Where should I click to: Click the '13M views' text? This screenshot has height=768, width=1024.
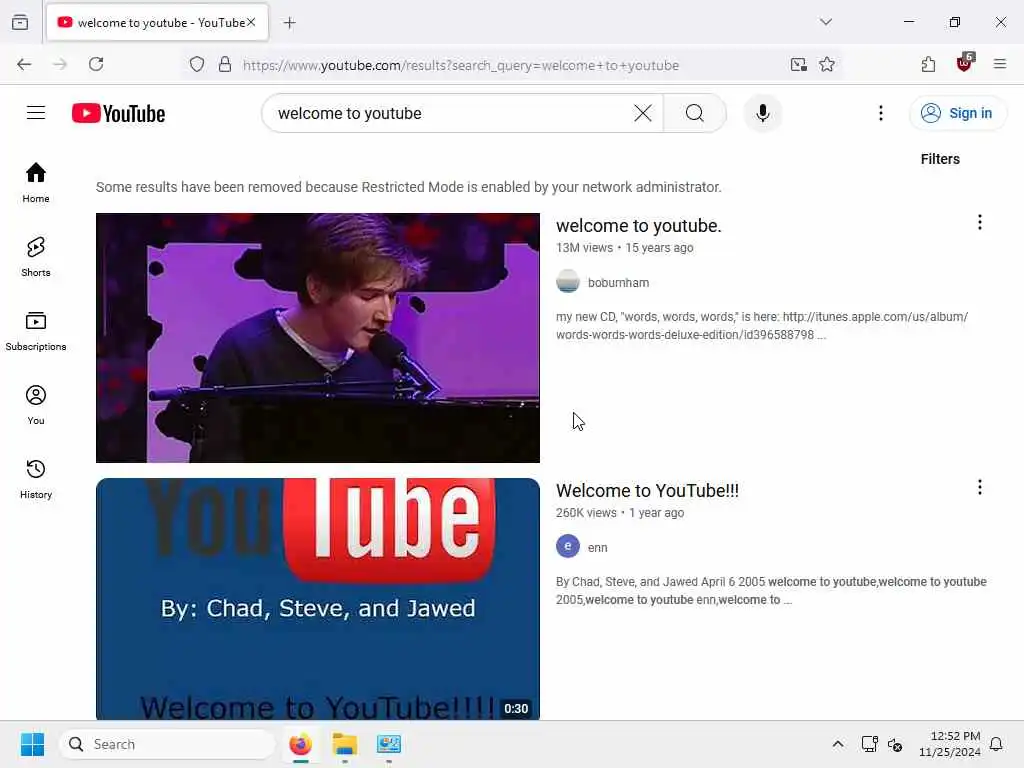584,248
